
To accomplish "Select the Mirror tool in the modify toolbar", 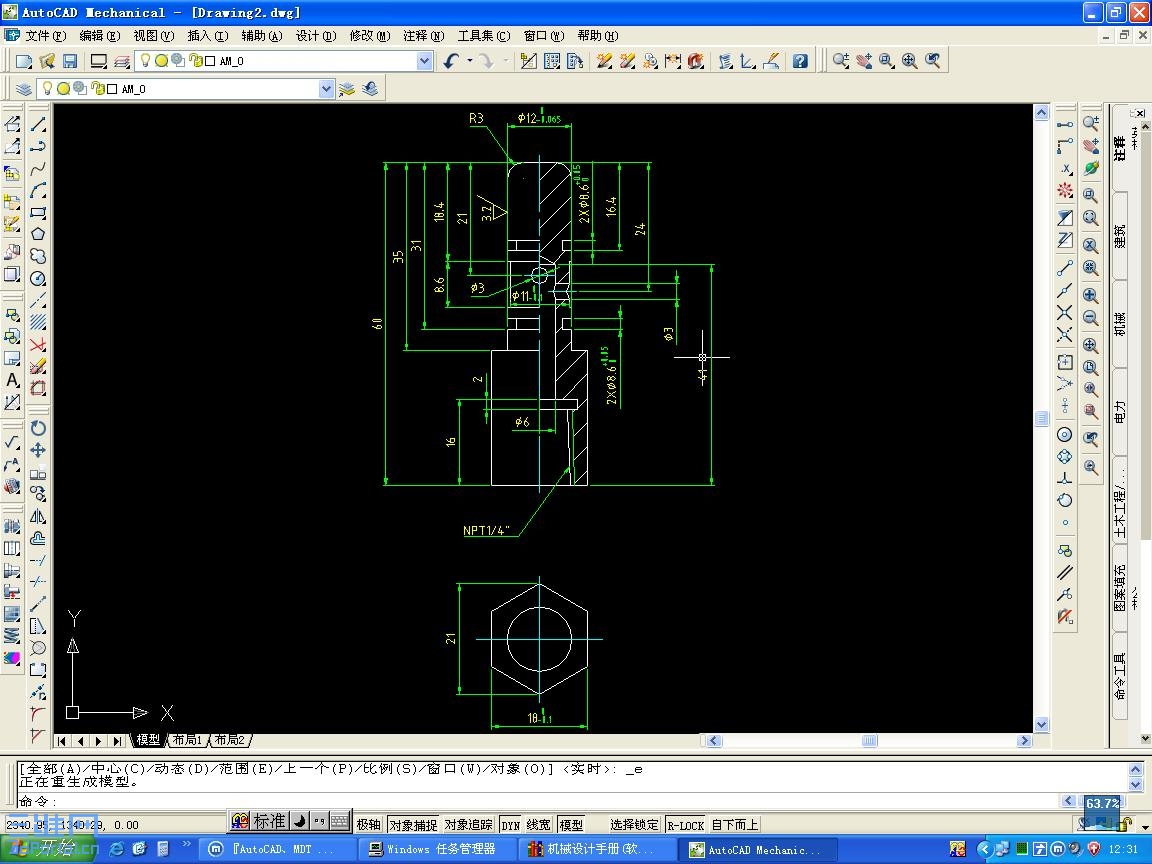I will click(38, 516).
